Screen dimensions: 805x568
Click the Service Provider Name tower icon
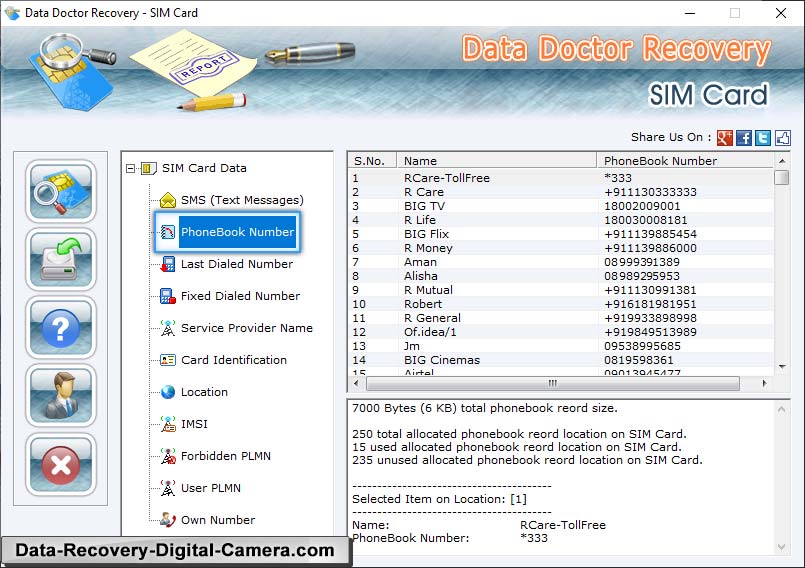(168, 328)
